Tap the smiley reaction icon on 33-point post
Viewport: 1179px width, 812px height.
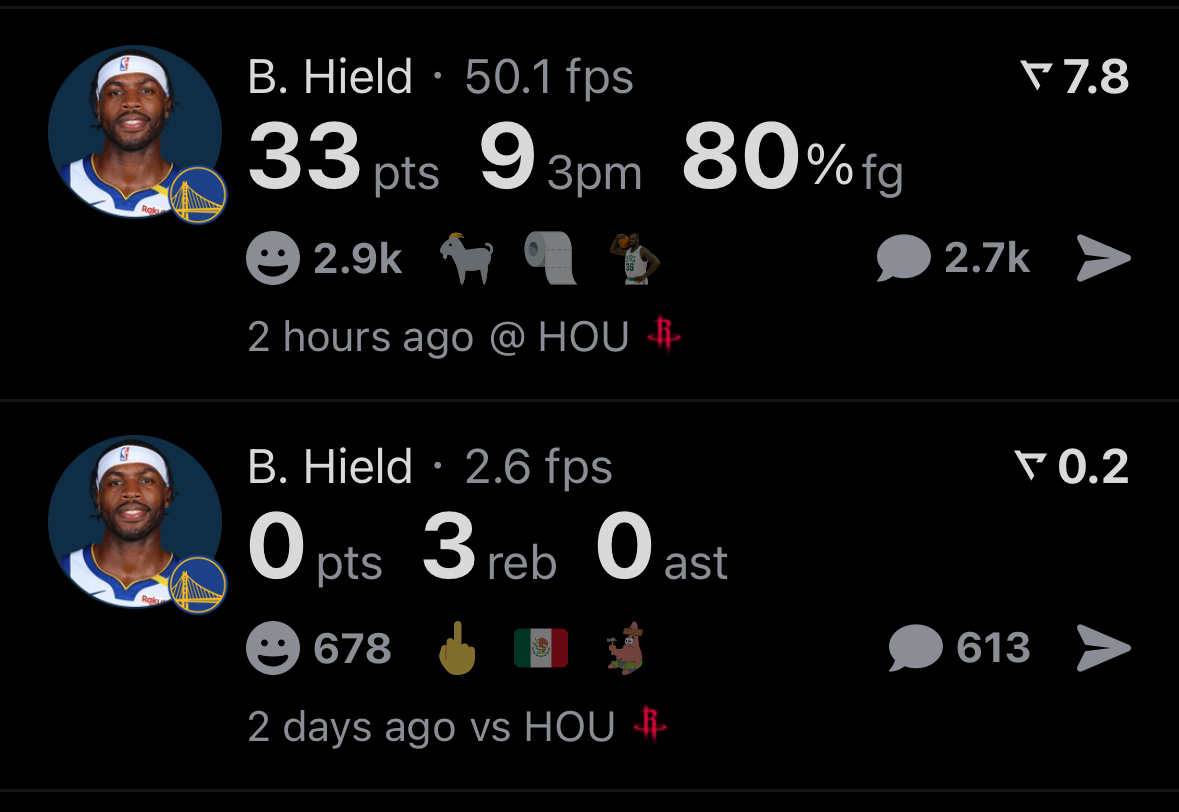click(273, 258)
